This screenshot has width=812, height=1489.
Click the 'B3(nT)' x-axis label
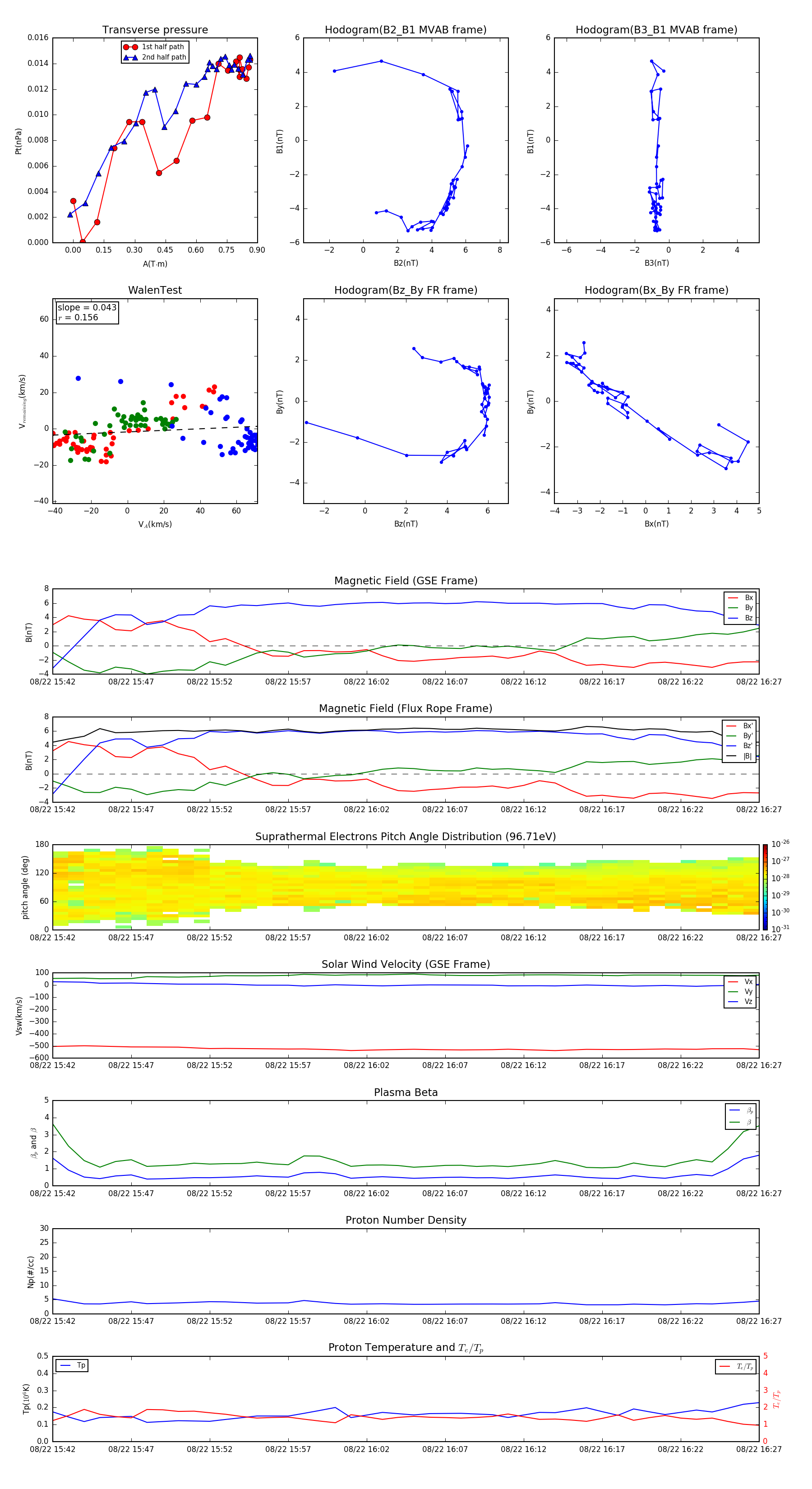(656, 263)
